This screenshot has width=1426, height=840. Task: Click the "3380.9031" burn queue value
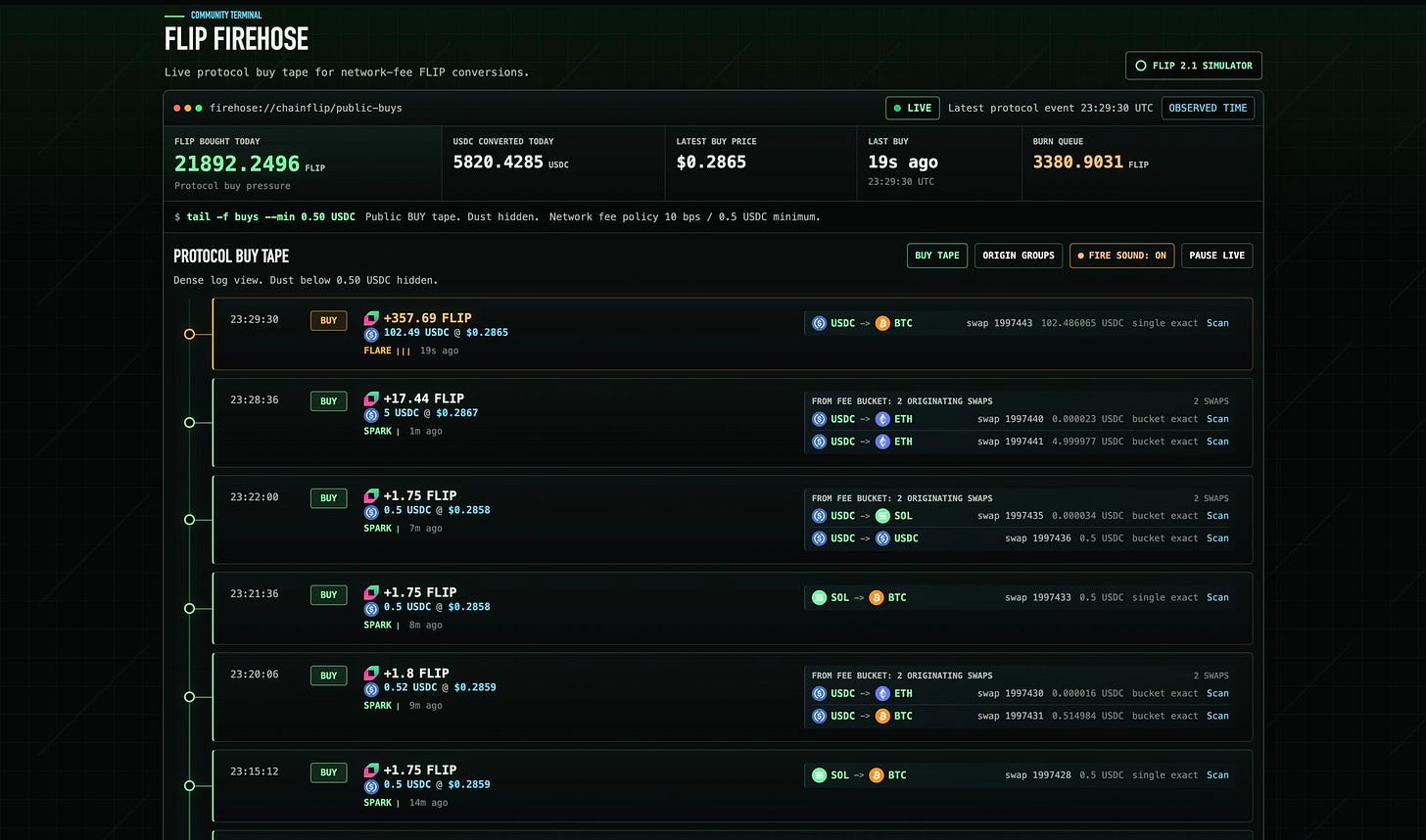click(1077, 162)
